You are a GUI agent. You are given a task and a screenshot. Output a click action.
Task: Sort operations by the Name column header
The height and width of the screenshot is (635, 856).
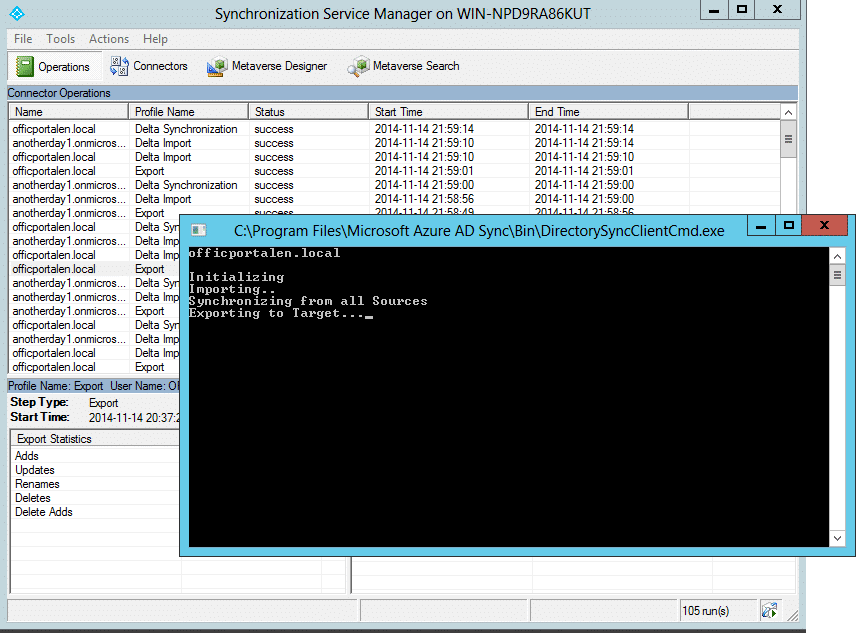click(x=68, y=112)
